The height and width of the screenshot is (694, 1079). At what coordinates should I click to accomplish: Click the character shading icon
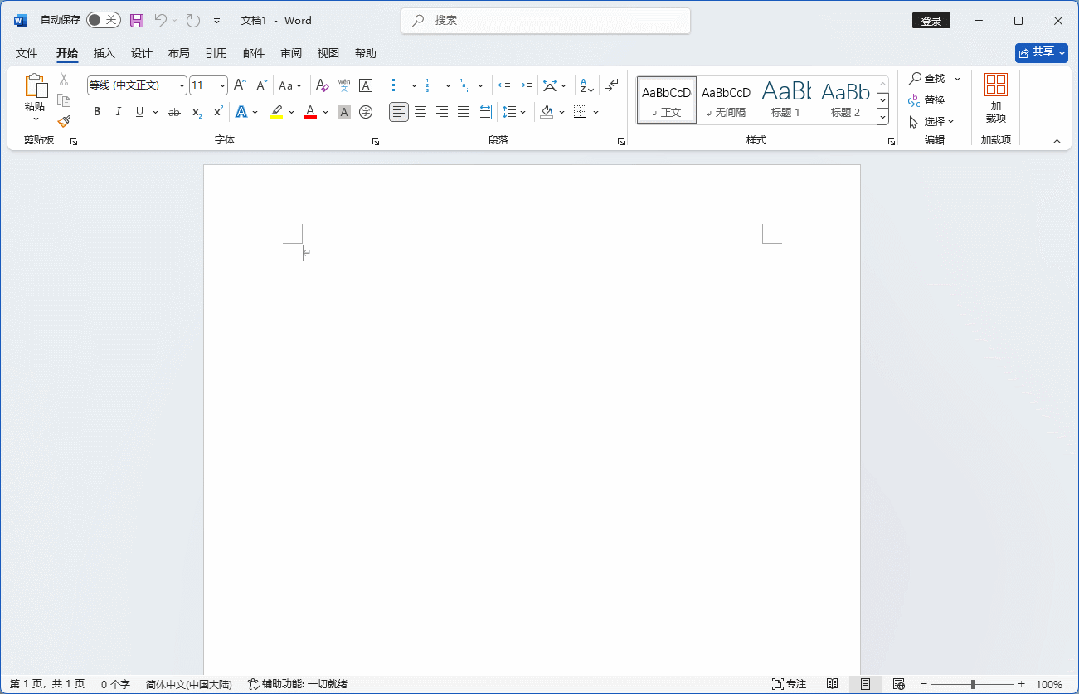(344, 112)
